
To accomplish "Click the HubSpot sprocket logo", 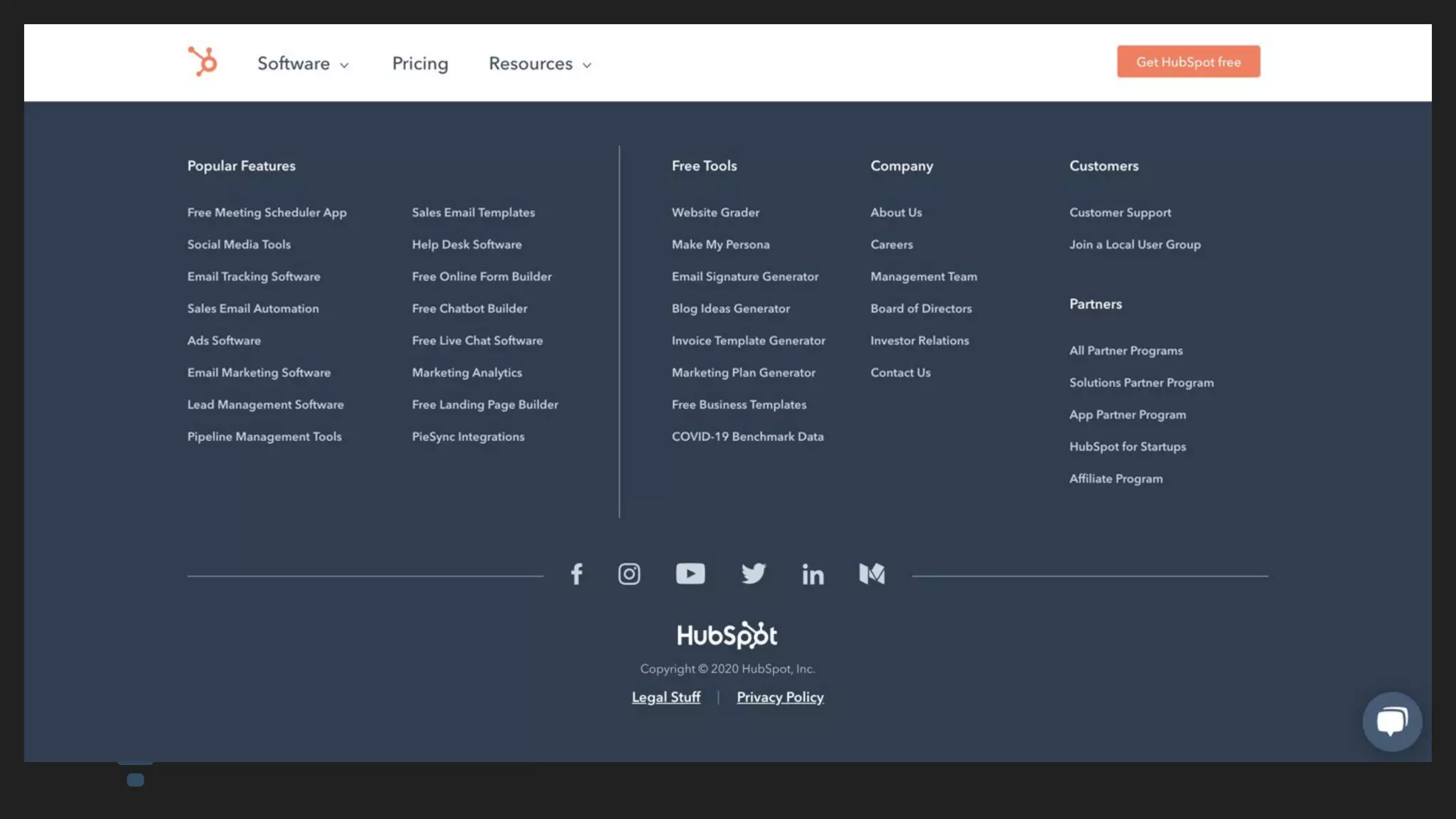I will pyautogui.click(x=203, y=62).
